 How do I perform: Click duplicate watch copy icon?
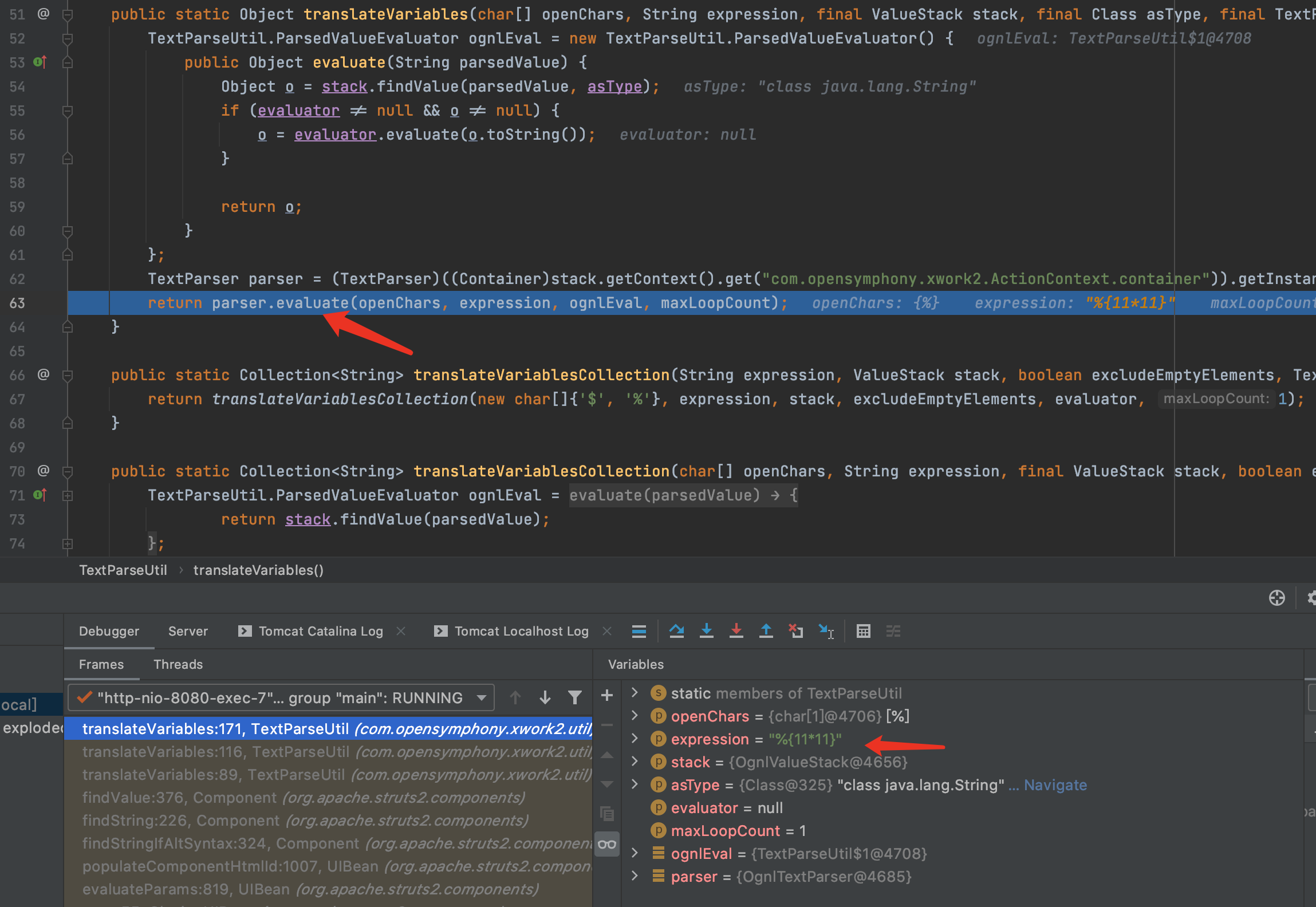pyautogui.click(x=607, y=814)
